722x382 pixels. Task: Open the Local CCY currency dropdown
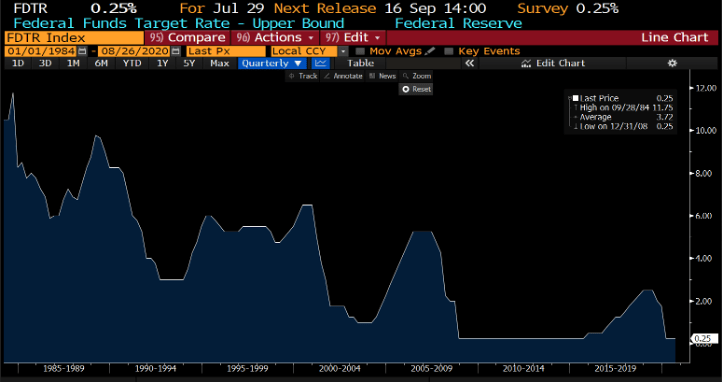tap(309, 52)
